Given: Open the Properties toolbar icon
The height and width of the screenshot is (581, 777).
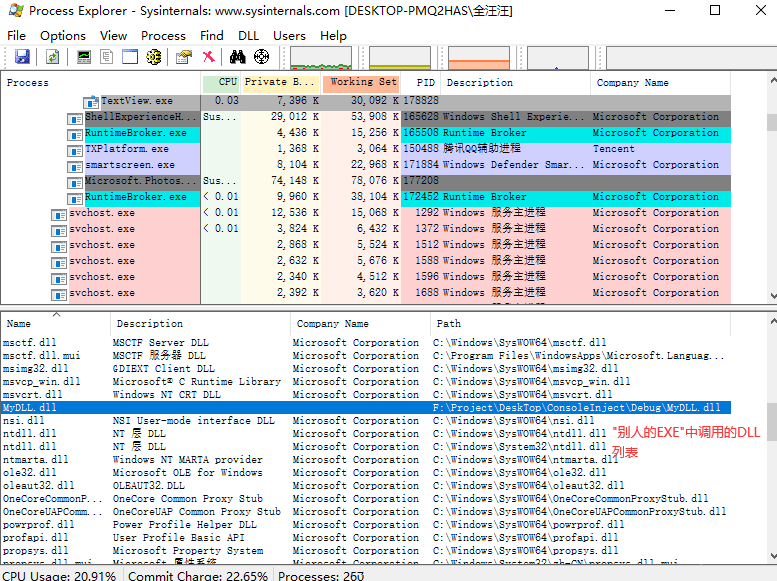Looking at the screenshot, I should pyautogui.click(x=184, y=57).
